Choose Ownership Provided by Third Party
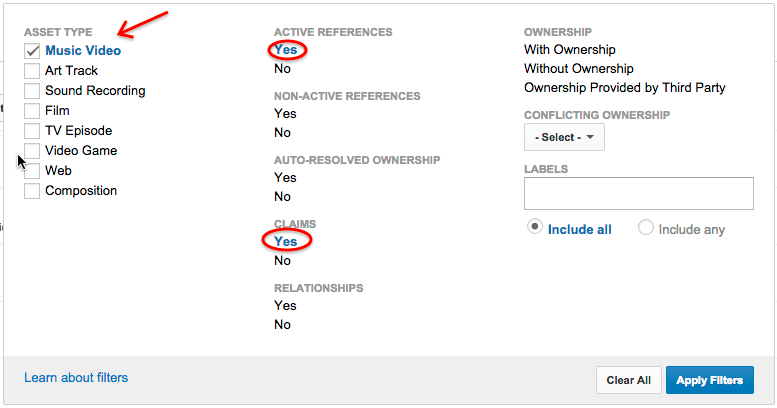The height and width of the screenshot is (408, 777). pyautogui.click(x=625, y=88)
